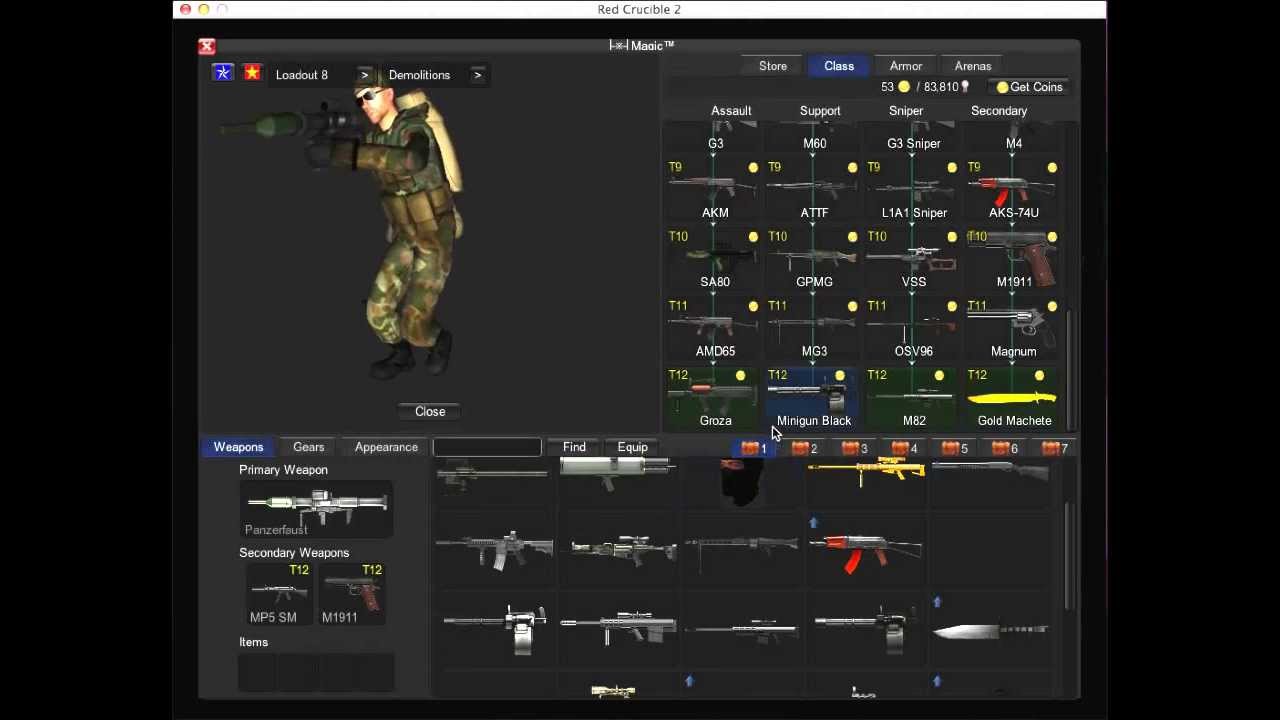Click the gold sniper rifle in inventory
Image resolution: width=1280 pixels, height=720 pixels.
pyautogui.click(x=866, y=472)
